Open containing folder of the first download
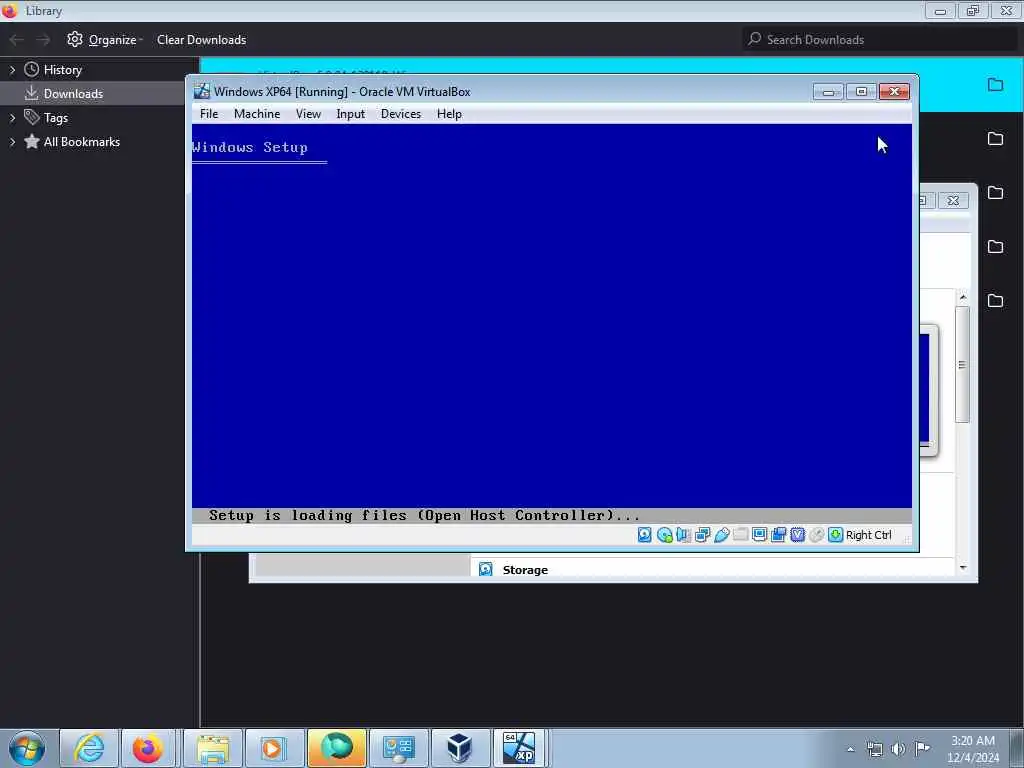The image size is (1024, 768). click(995, 84)
